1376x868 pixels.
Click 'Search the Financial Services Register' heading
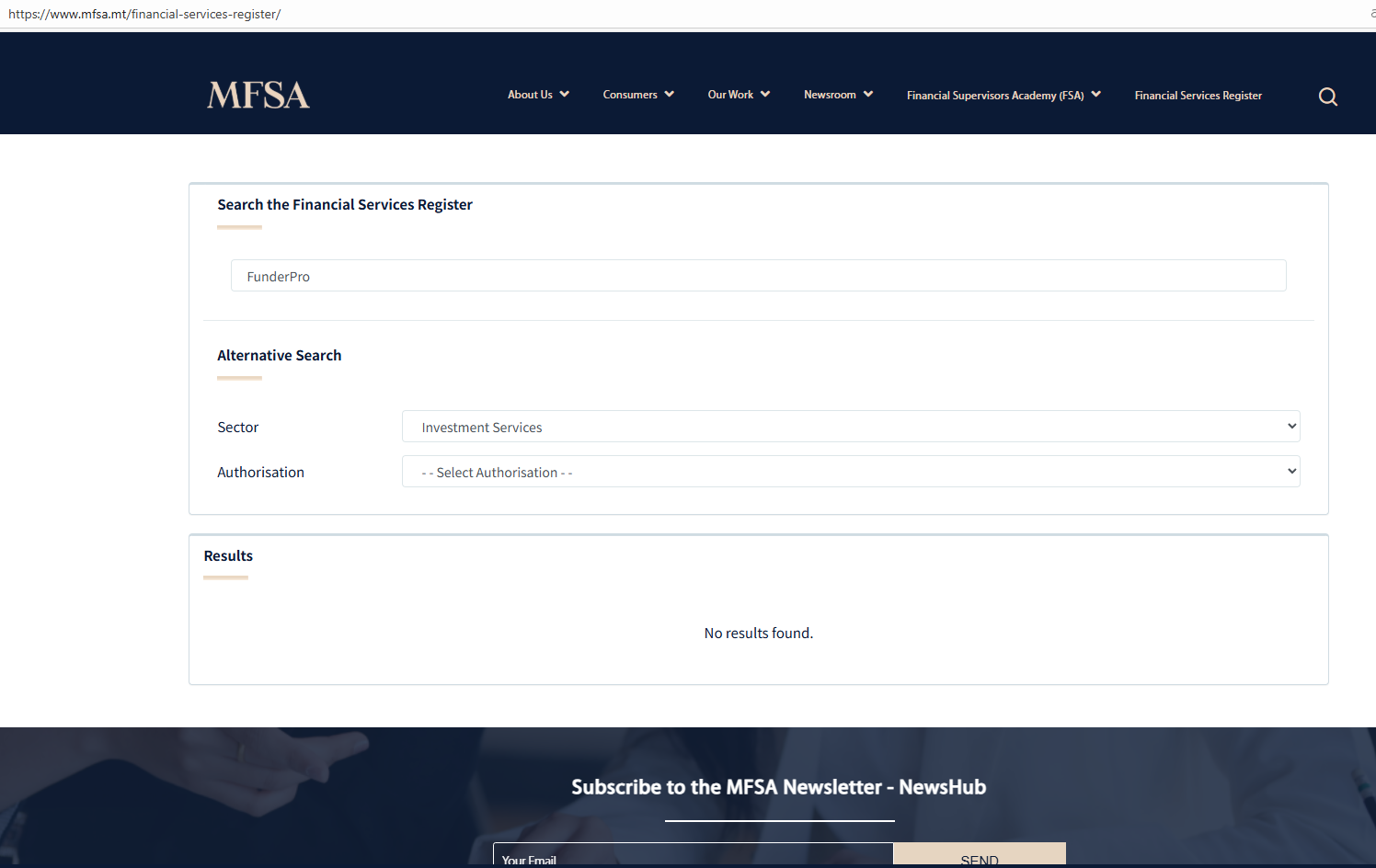(345, 204)
